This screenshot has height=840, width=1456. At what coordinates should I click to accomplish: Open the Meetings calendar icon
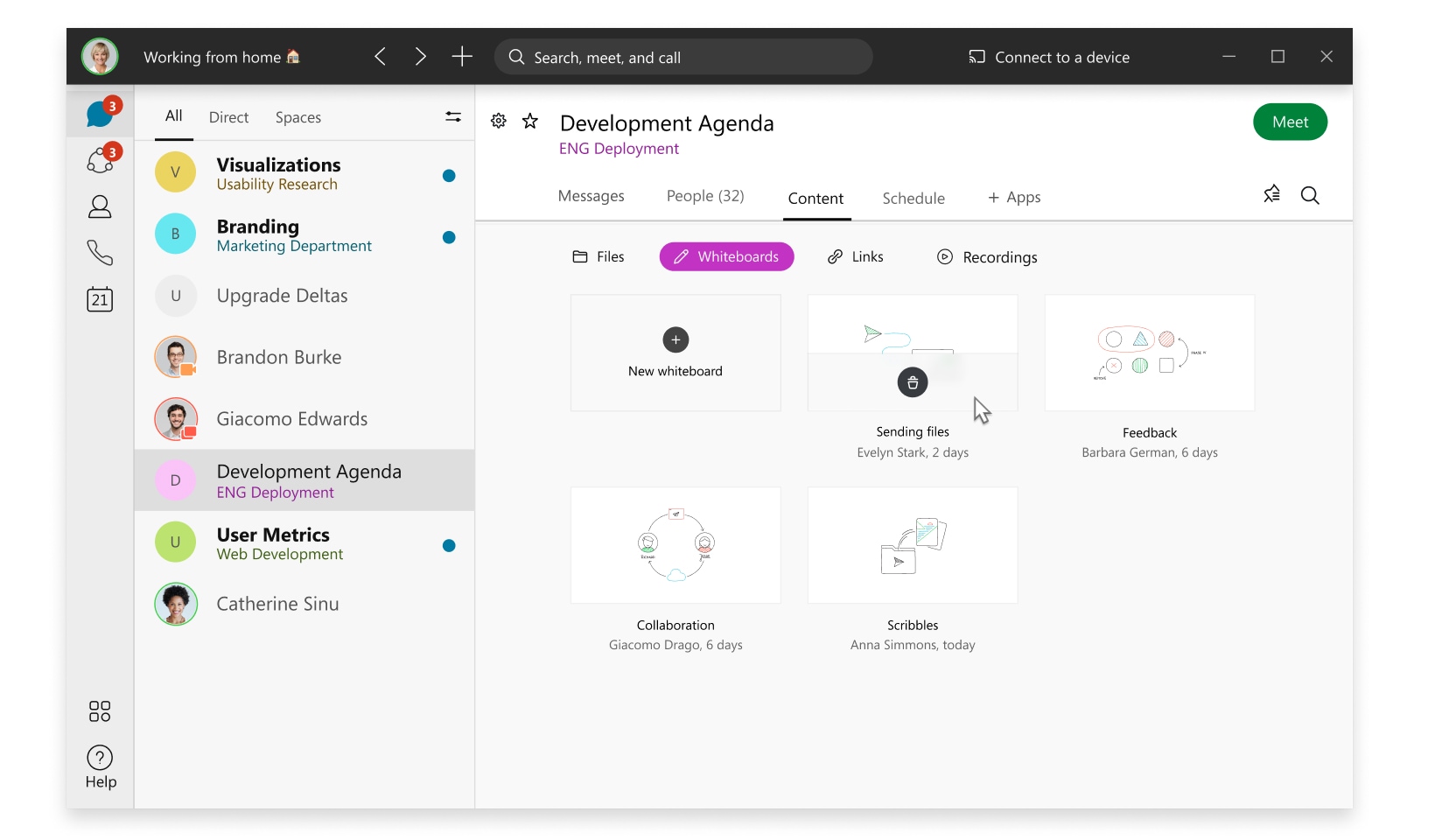(100, 299)
